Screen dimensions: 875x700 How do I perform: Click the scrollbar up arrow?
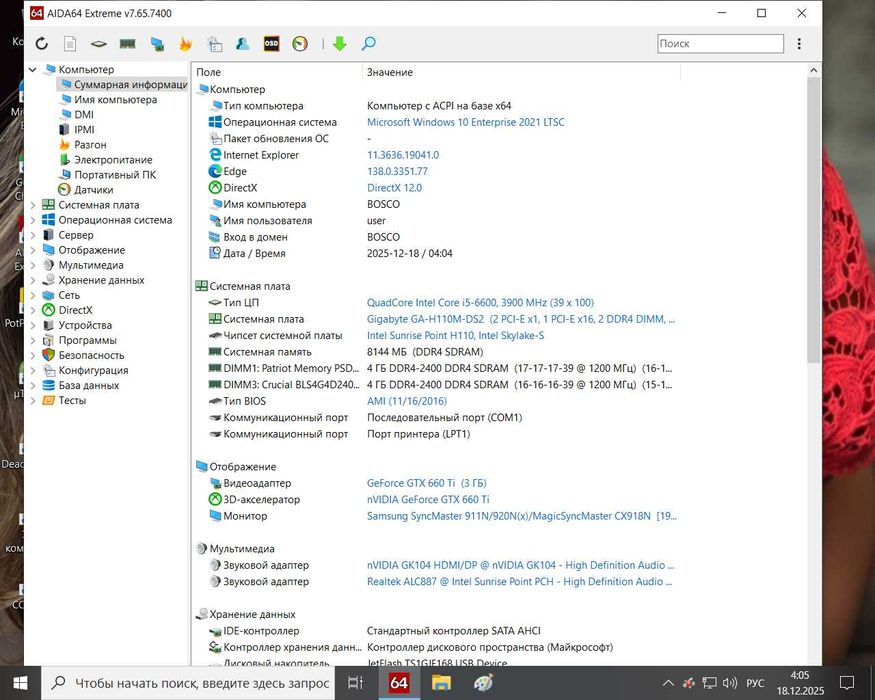coord(813,70)
